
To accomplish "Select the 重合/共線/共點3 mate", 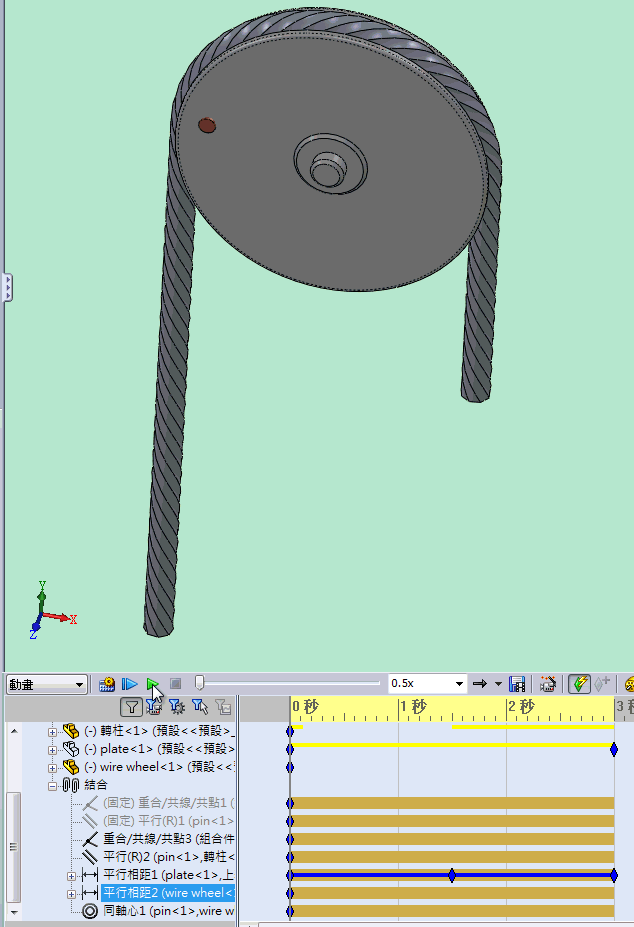I will click(x=169, y=839).
